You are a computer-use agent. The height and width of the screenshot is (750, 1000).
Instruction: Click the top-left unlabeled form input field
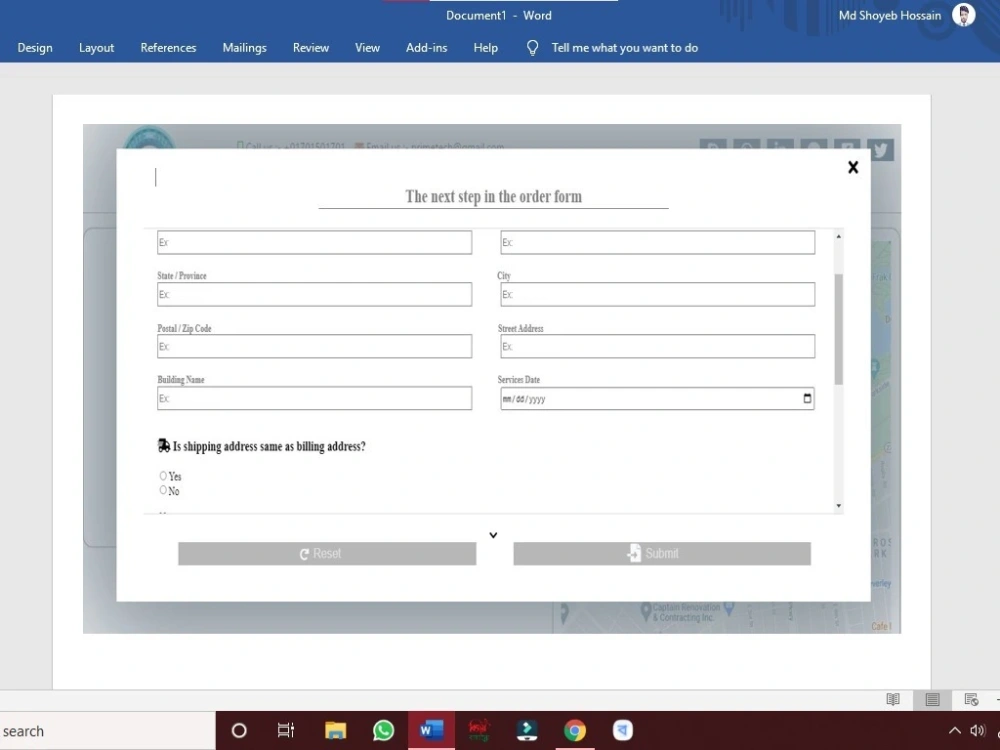coord(314,242)
